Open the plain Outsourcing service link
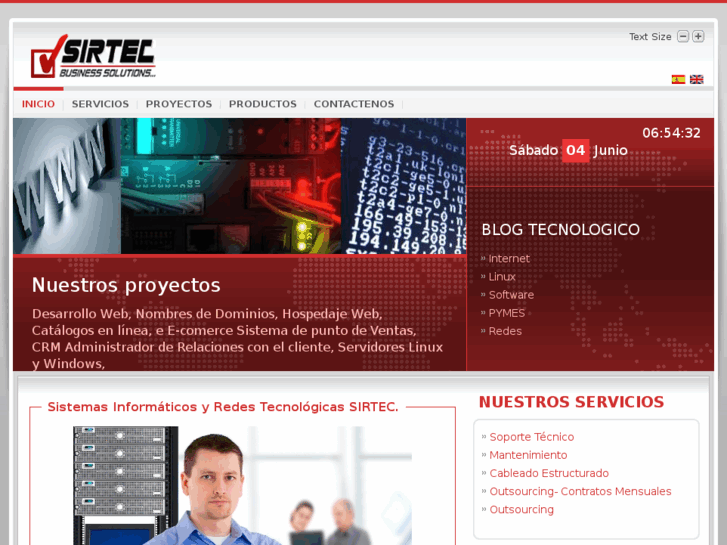 [x=521, y=509]
